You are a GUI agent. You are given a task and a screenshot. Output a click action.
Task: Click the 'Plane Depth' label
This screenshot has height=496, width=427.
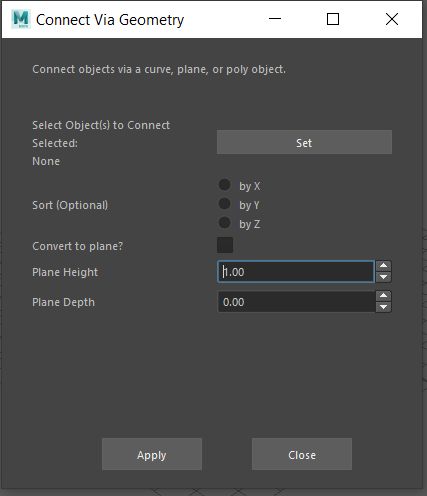(63, 302)
